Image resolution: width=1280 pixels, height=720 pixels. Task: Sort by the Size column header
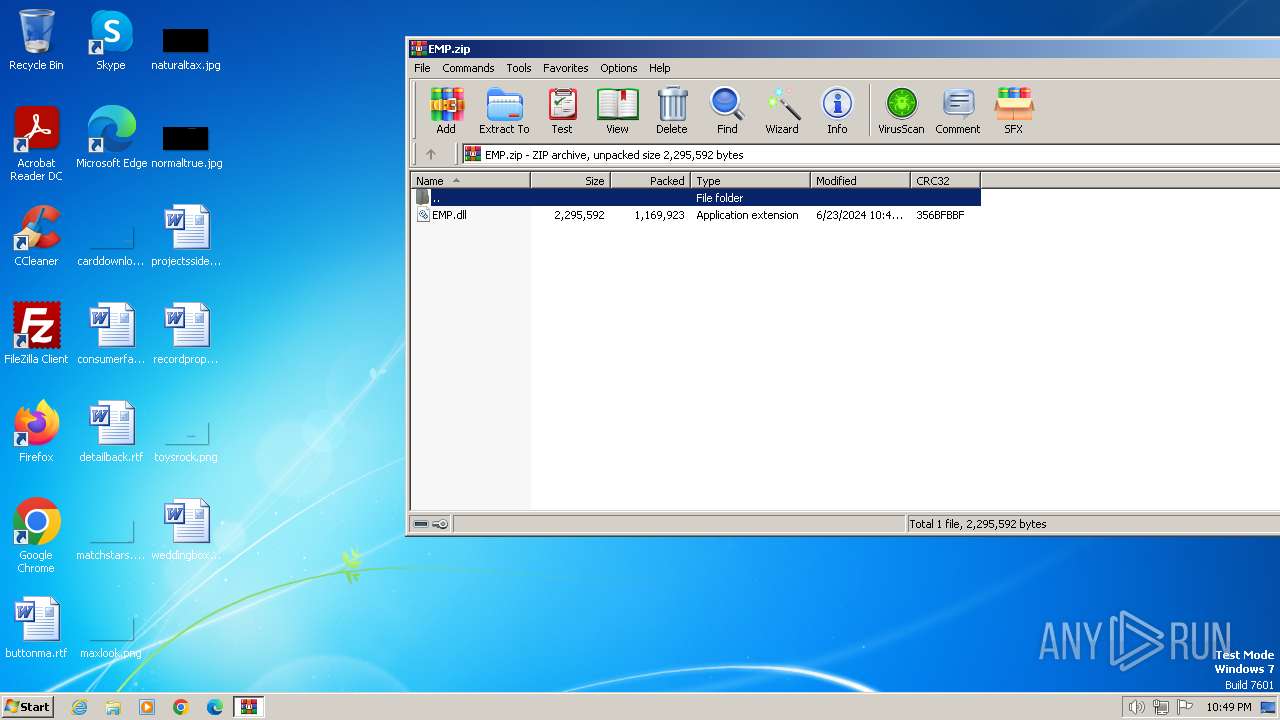[570, 181]
